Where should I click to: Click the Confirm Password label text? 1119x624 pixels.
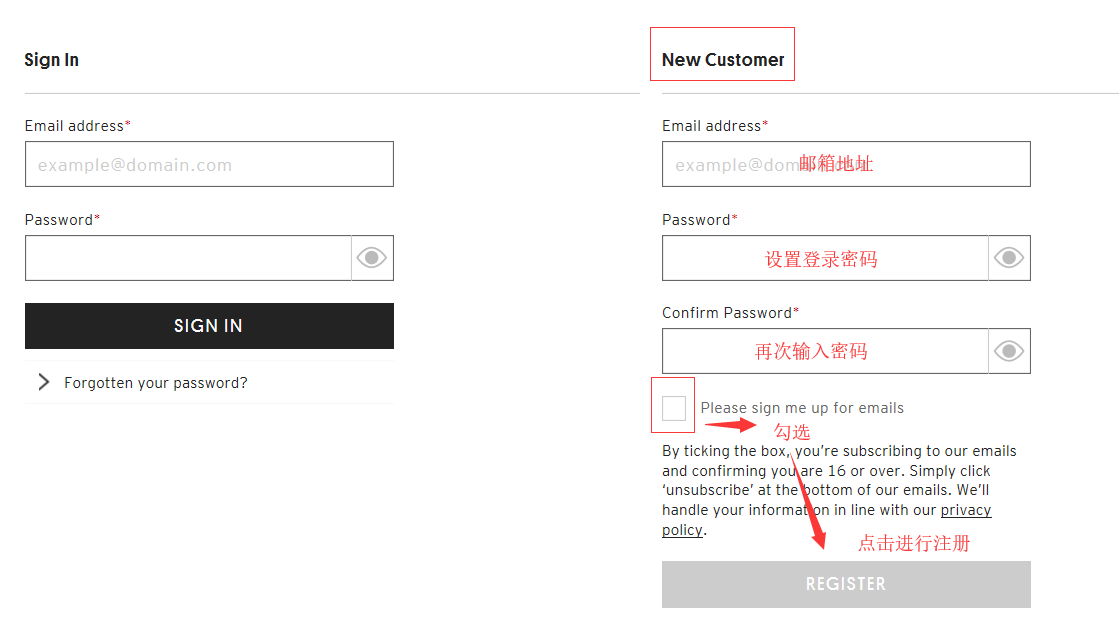pyautogui.click(x=727, y=313)
